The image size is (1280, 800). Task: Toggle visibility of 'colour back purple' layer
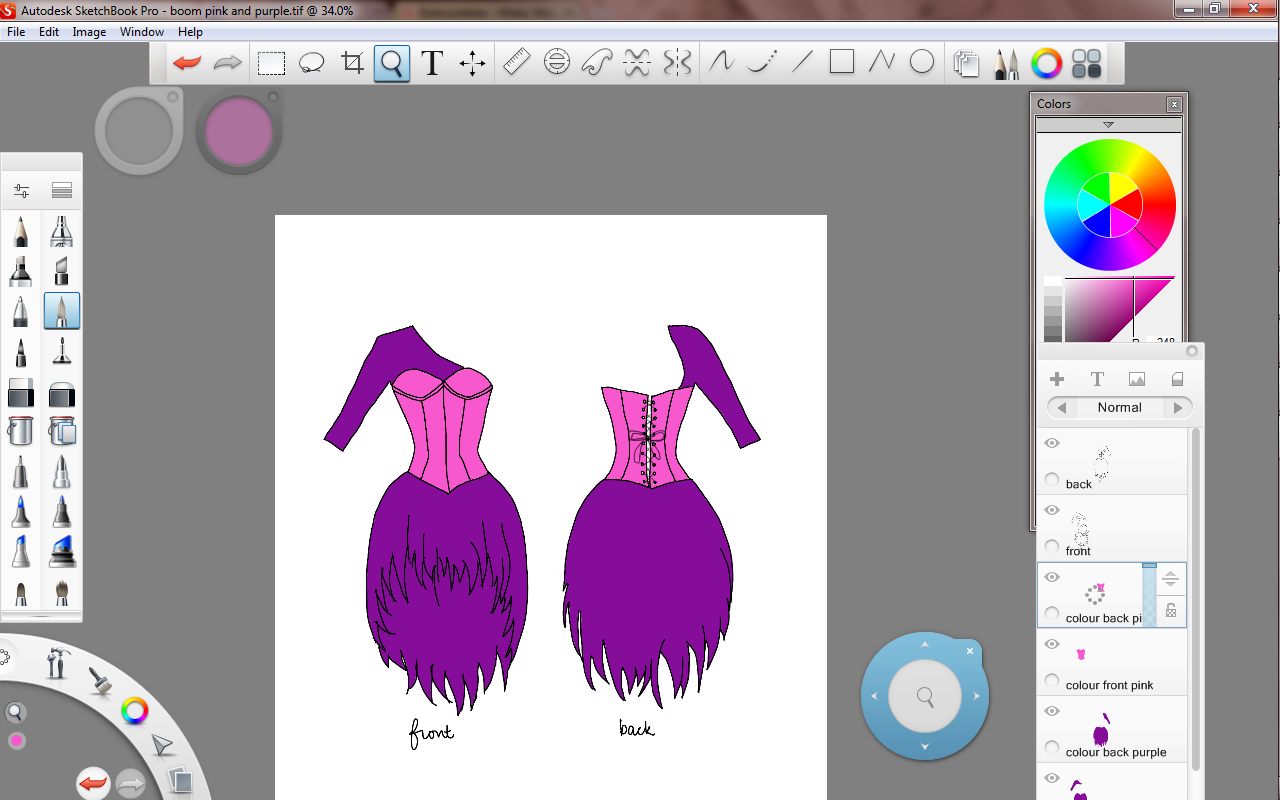(1052, 711)
